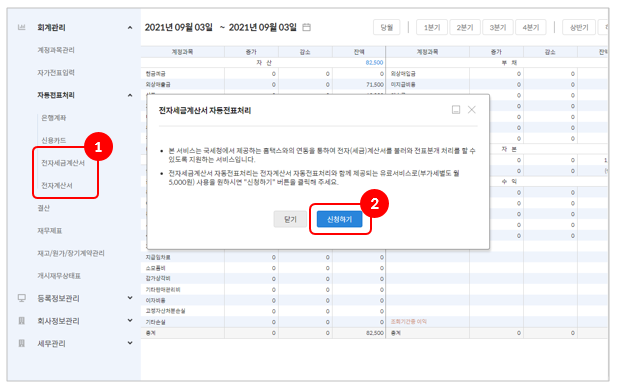This screenshot has width=618, height=391.
Task: Go to 결산 in the sidebar
Action: (44, 208)
